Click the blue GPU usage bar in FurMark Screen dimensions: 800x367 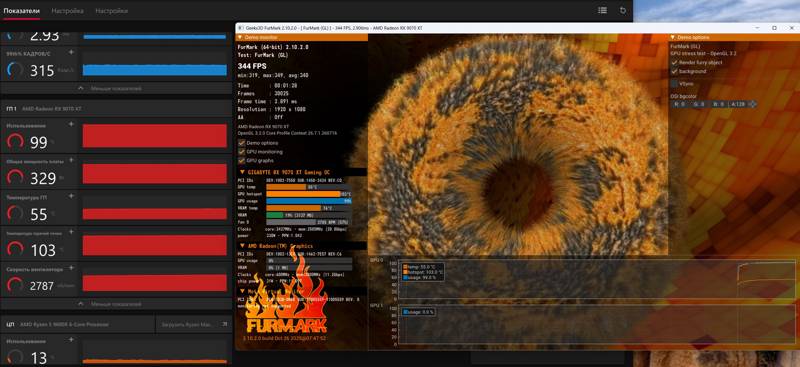[309, 201]
